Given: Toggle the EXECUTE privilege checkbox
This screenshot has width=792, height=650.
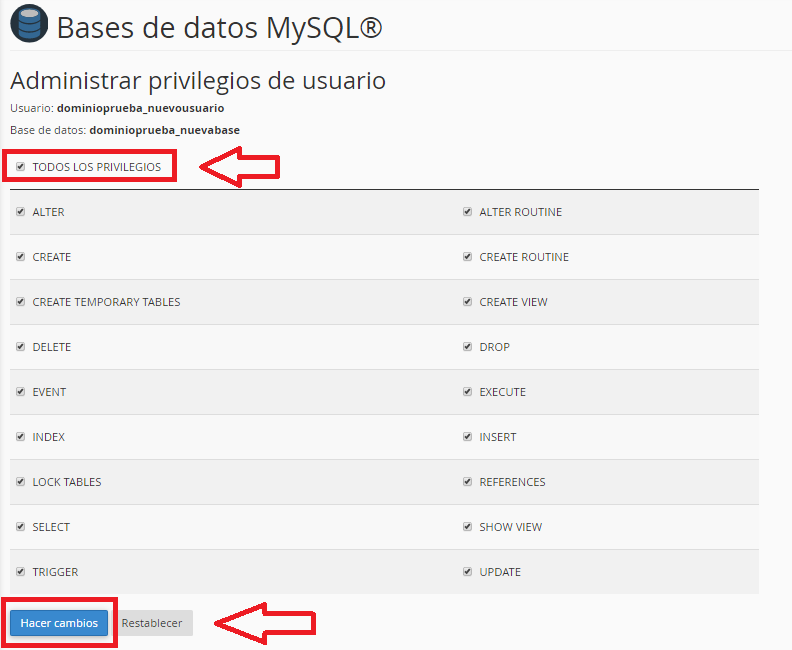Looking at the screenshot, I should tap(467, 391).
